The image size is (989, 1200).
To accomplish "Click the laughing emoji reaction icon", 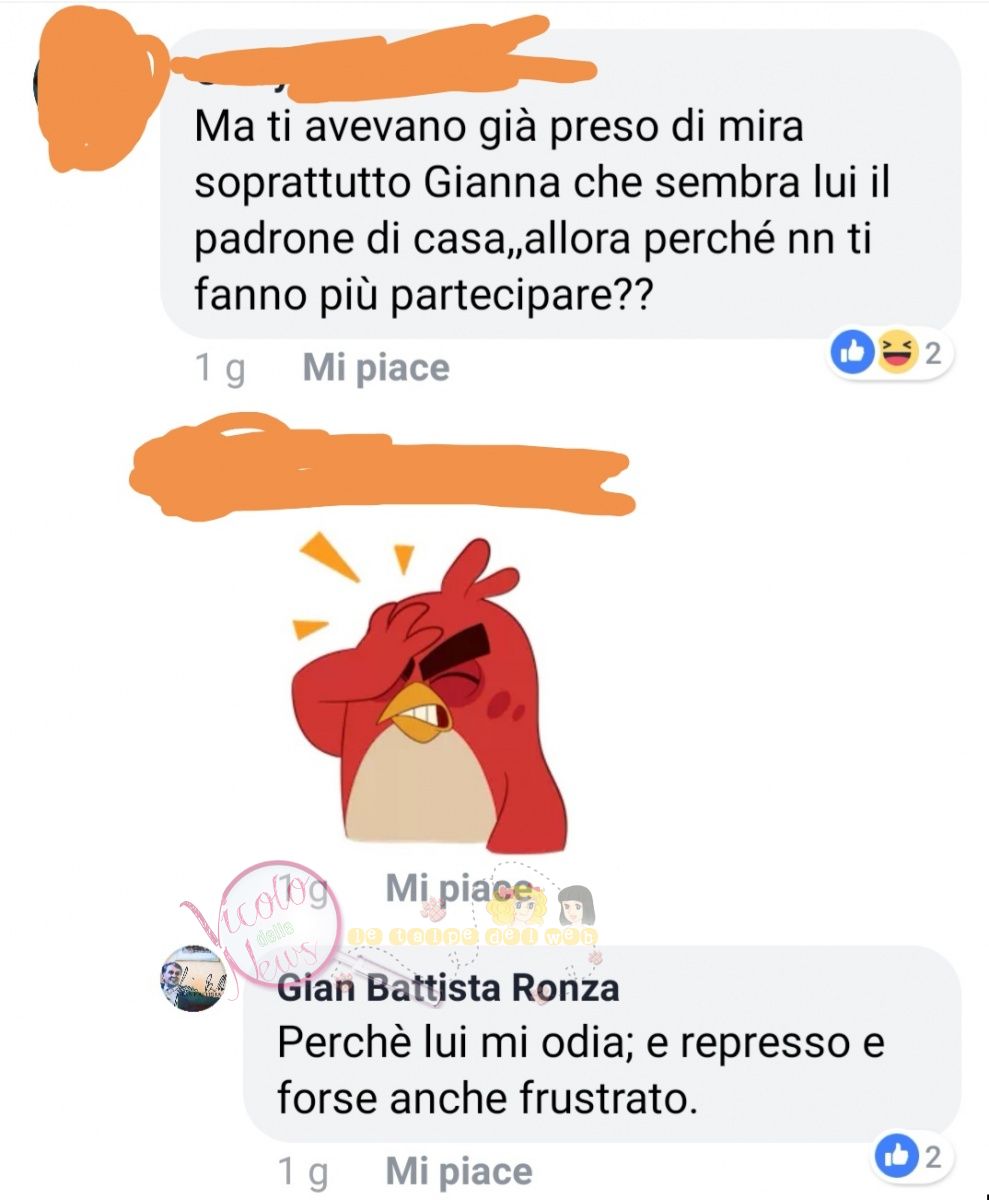I will (x=895, y=351).
